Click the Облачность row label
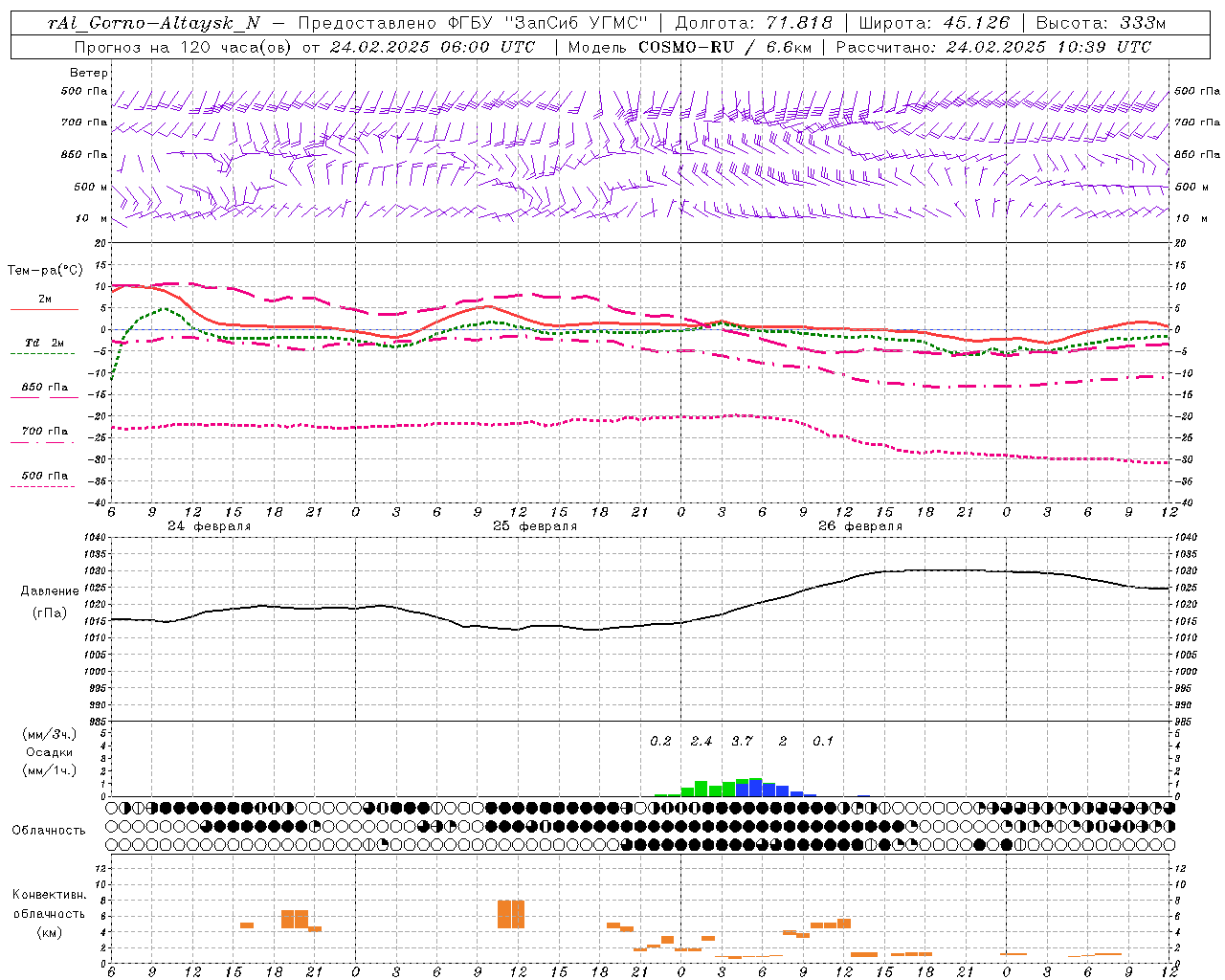1225x980 pixels. click(49, 831)
